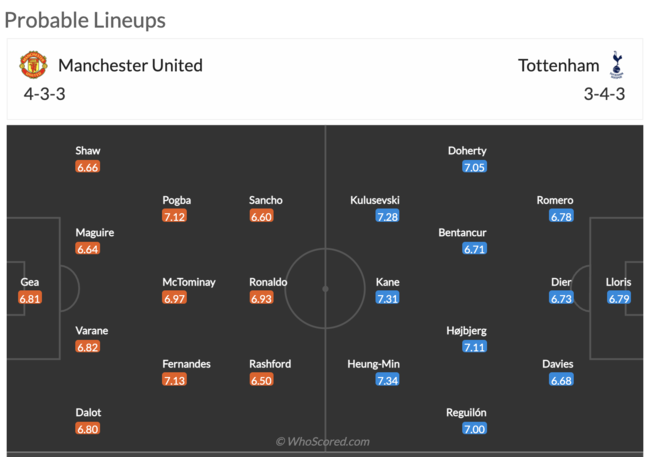The height and width of the screenshot is (457, 650).
Task: Click De Gea's 6.81 rating badge
Action: point(30,298)
